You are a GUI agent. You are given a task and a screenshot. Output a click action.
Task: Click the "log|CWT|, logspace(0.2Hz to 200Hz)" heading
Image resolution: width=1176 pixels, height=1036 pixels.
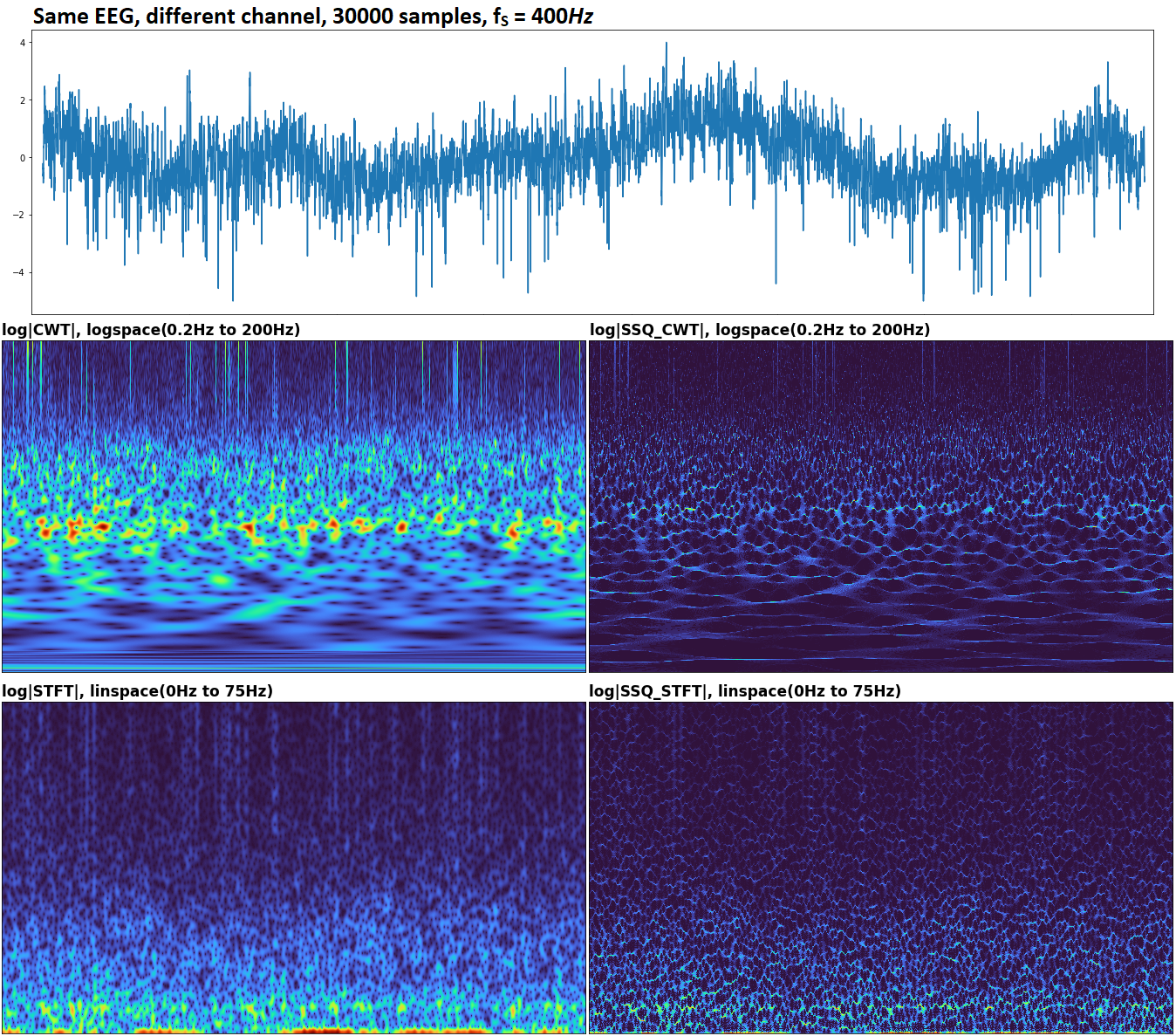(x=151, y=330)
